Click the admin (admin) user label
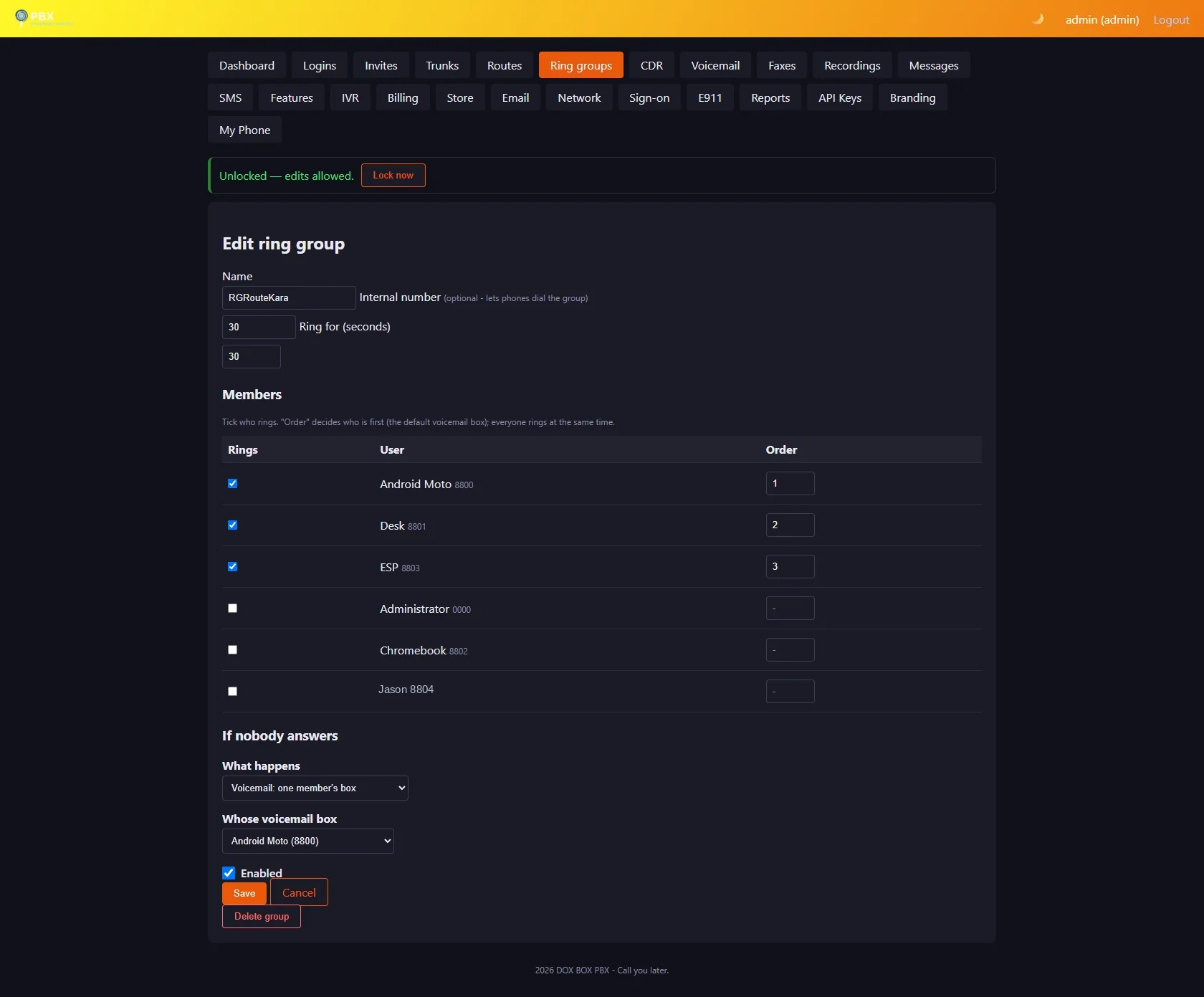The width and height of the screenshot is (1204, 997). coord(1102,20)
